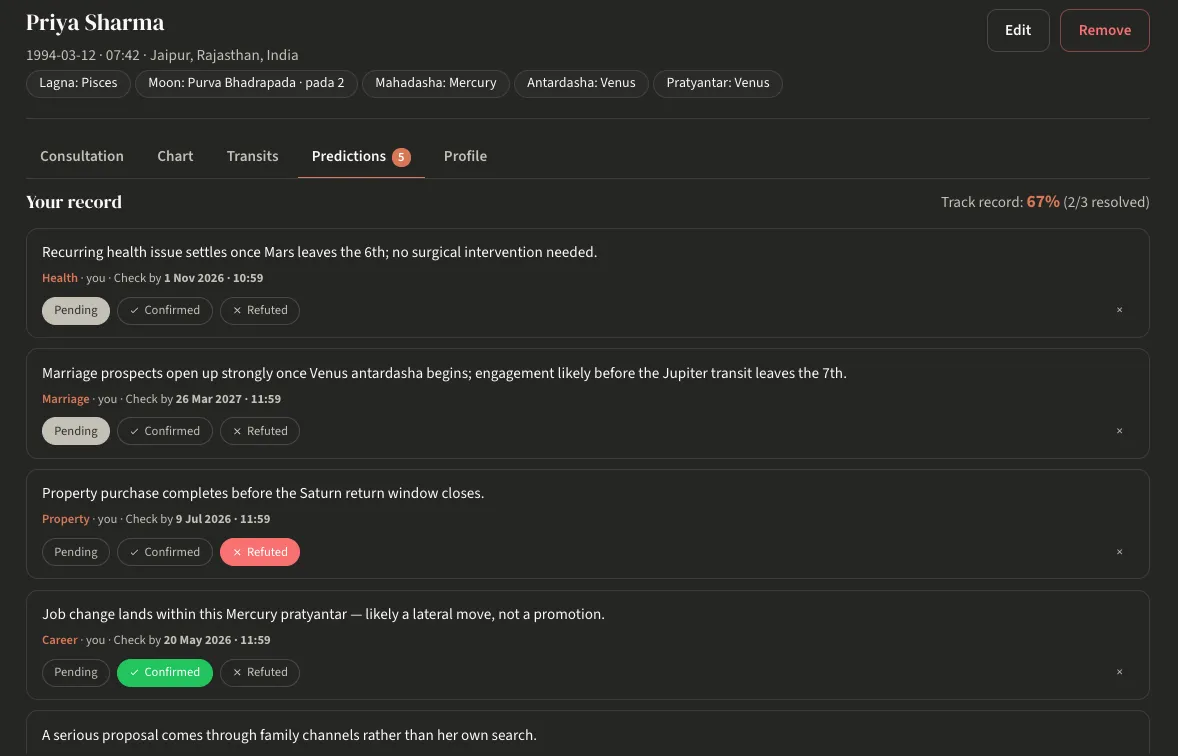Set marriage prediction status to Refuted

(x=260, y=431)
